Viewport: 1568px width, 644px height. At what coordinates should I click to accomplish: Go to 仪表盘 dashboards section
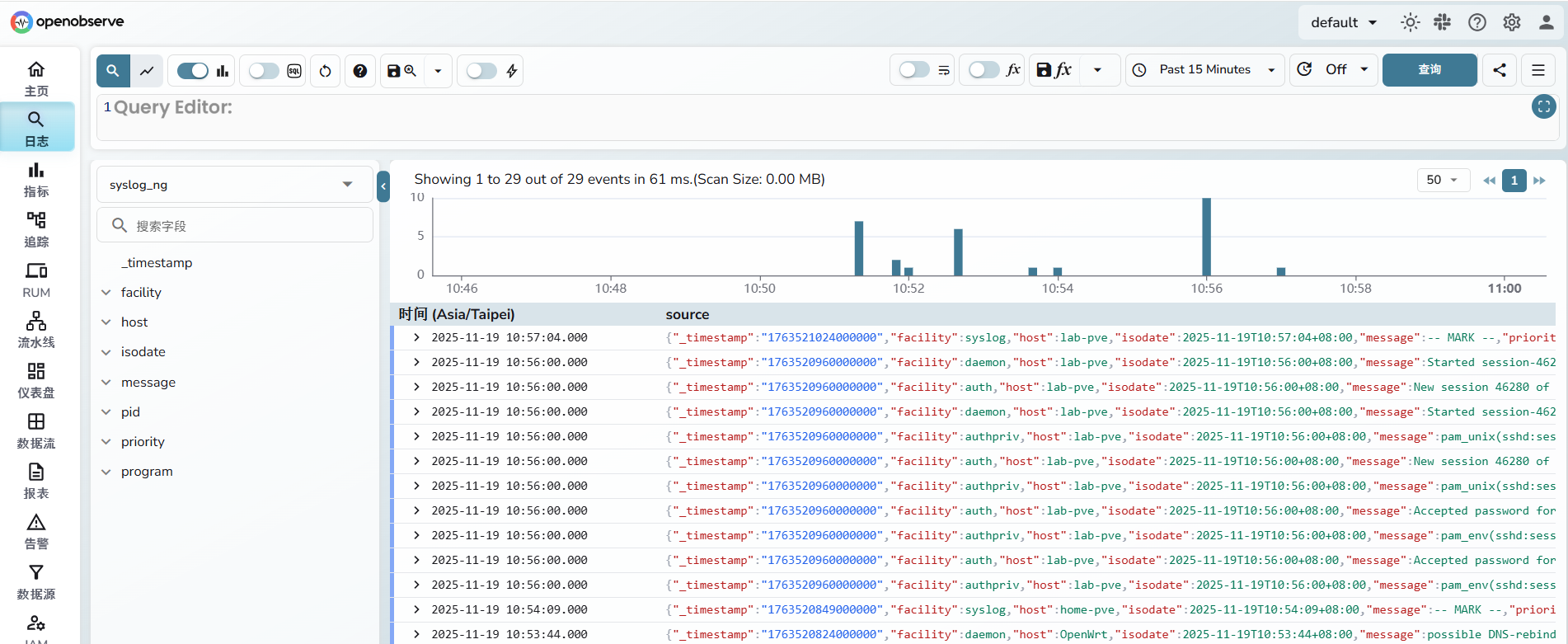(36, 380)
